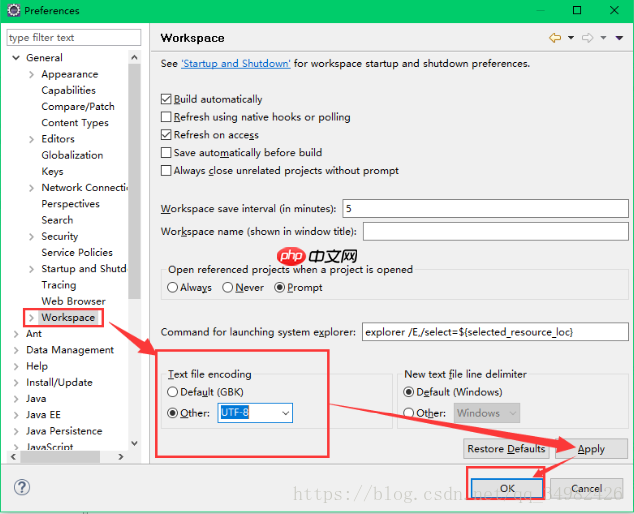
Task: Expand the Editors tree node
Action: [x=32, y=139]
